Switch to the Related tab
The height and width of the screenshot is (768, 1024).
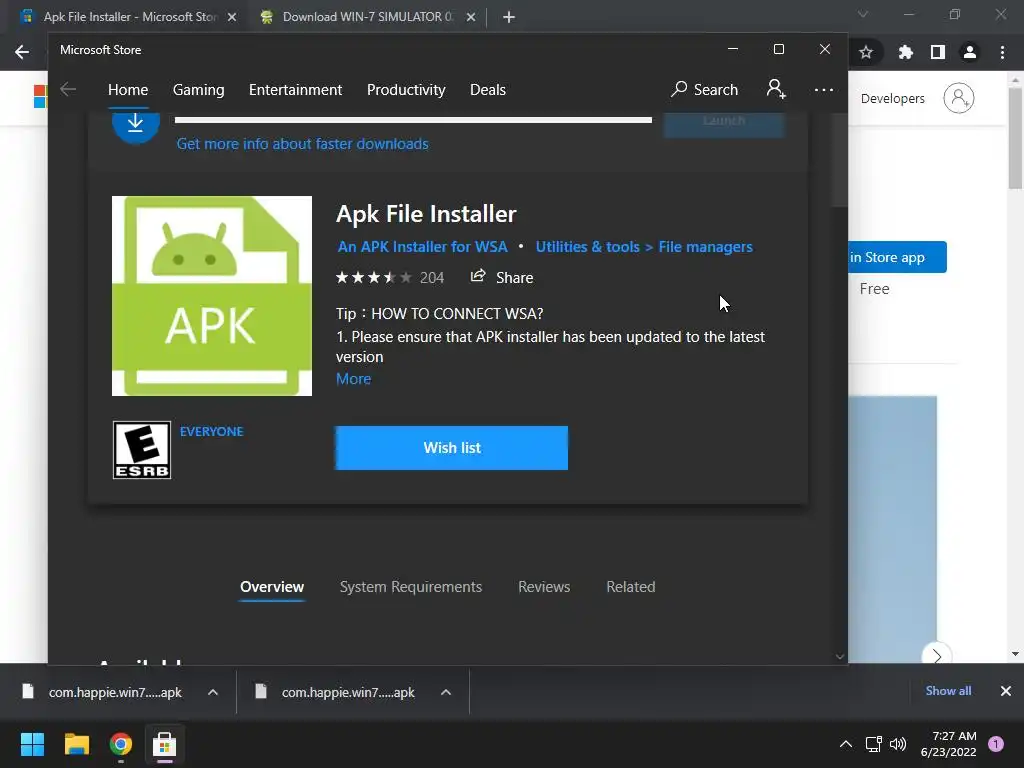pos(631,586)
